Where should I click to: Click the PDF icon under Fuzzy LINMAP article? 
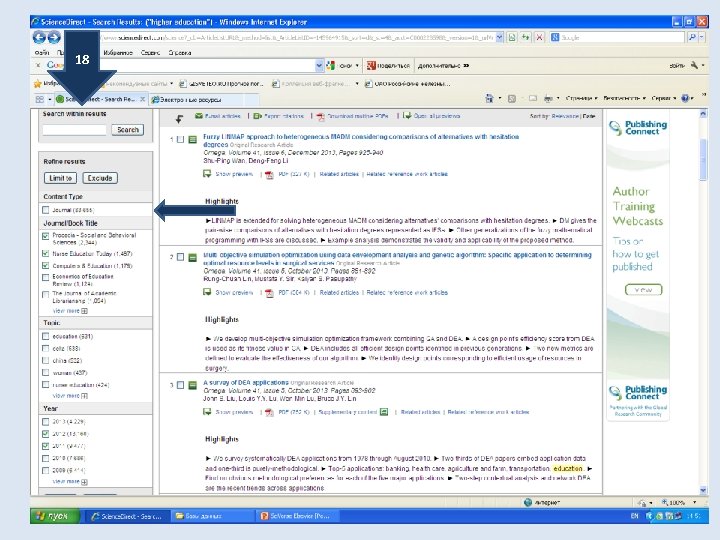pos(270,174)
